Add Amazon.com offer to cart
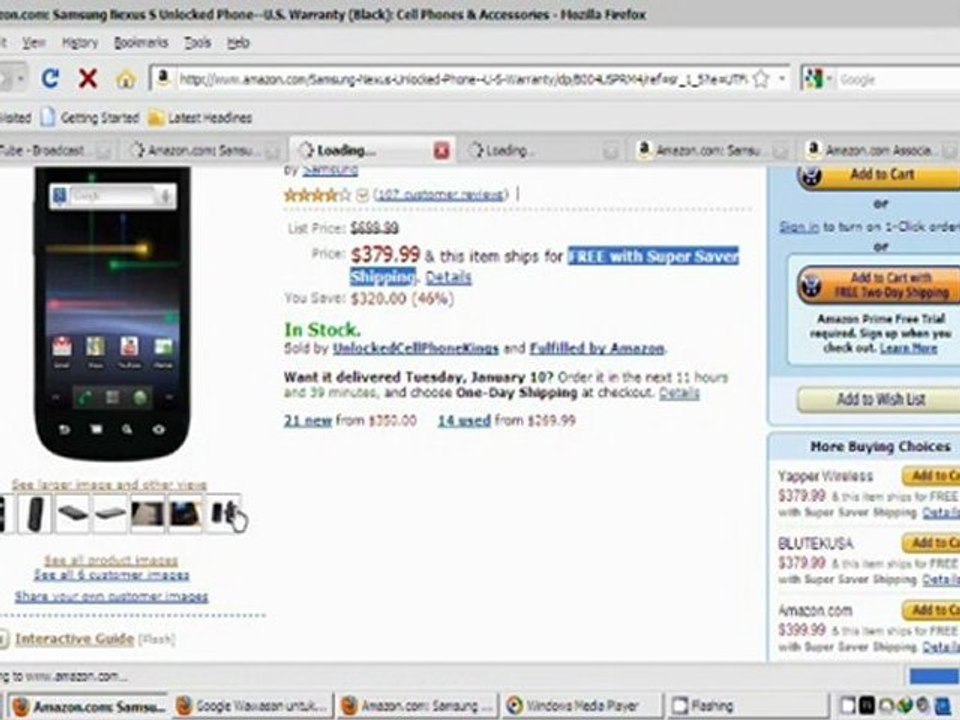 tap(931, 610)
